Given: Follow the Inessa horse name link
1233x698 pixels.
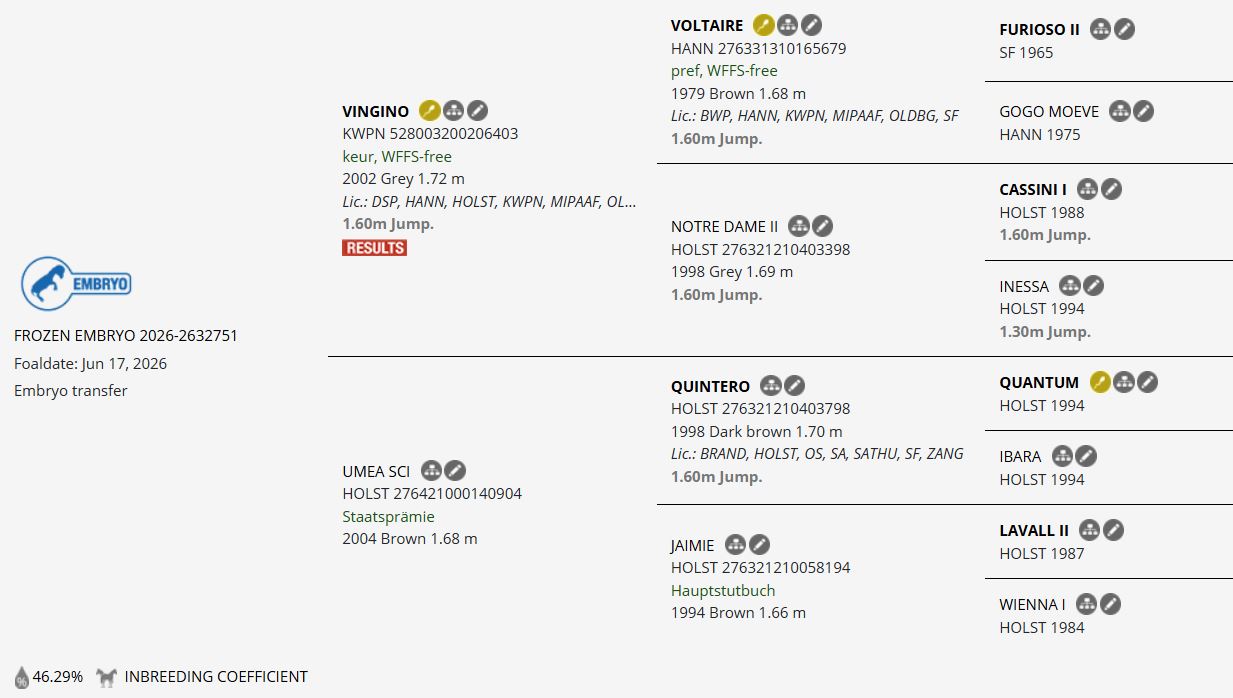Looking at the screenshot, I should pyautogui.click(x=1024, y=286).
